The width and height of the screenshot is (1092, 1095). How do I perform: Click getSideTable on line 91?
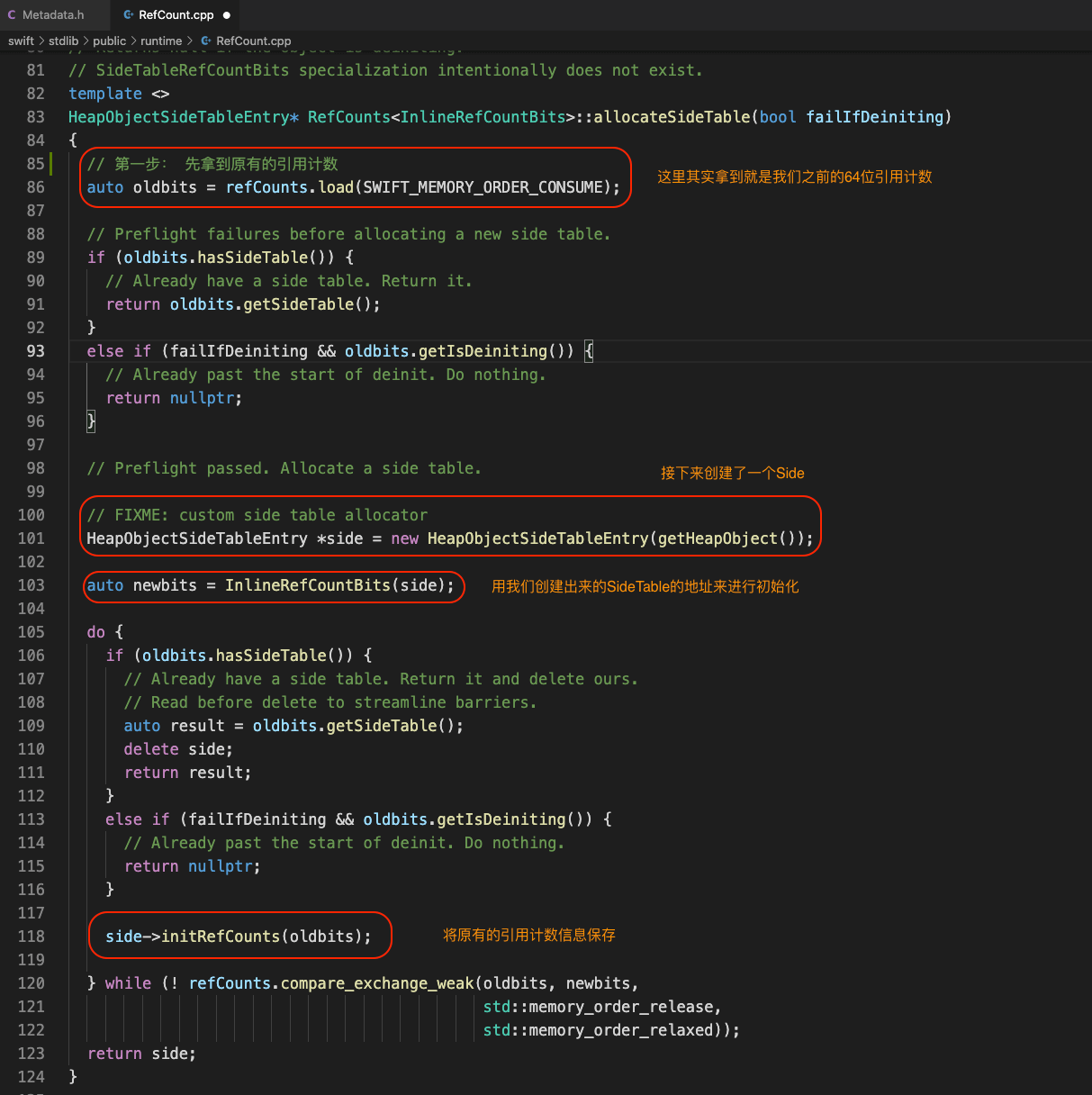299,304
